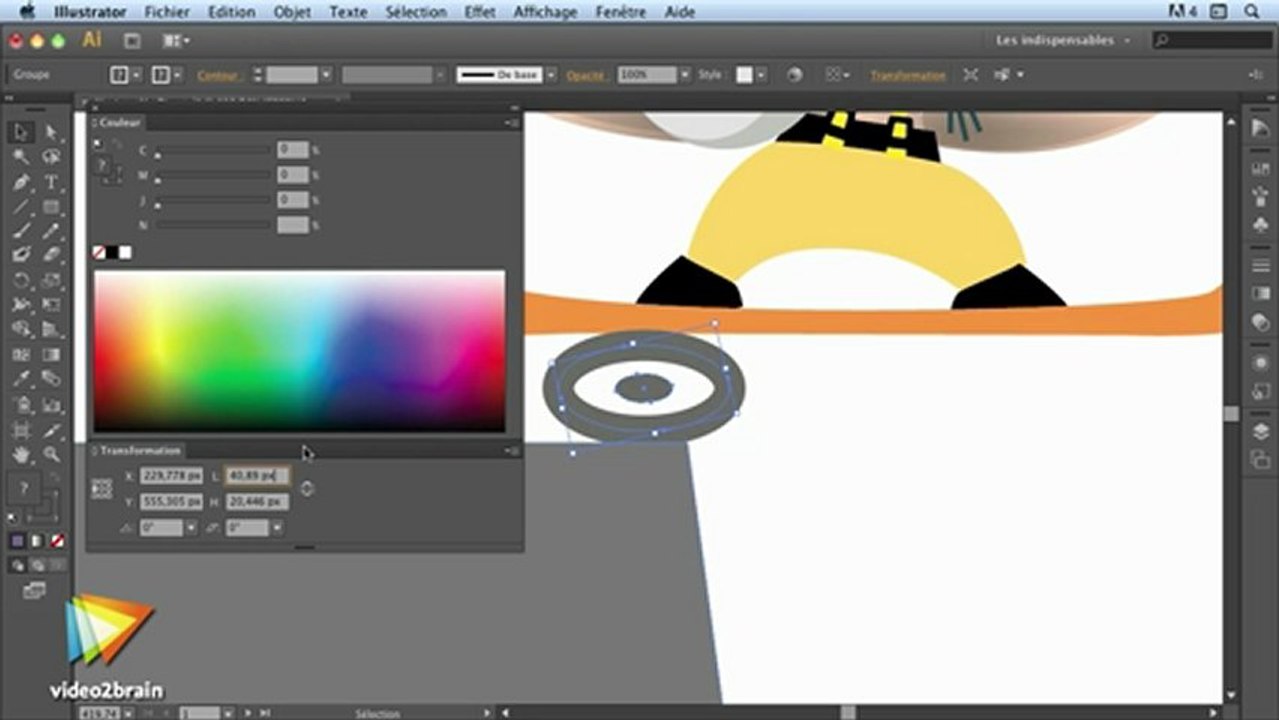This screenshot has height=720, width=1279.
Task: Open the Les indispensables workspace dropdown
Action: pyautogui.click(x=1063, y=40)
